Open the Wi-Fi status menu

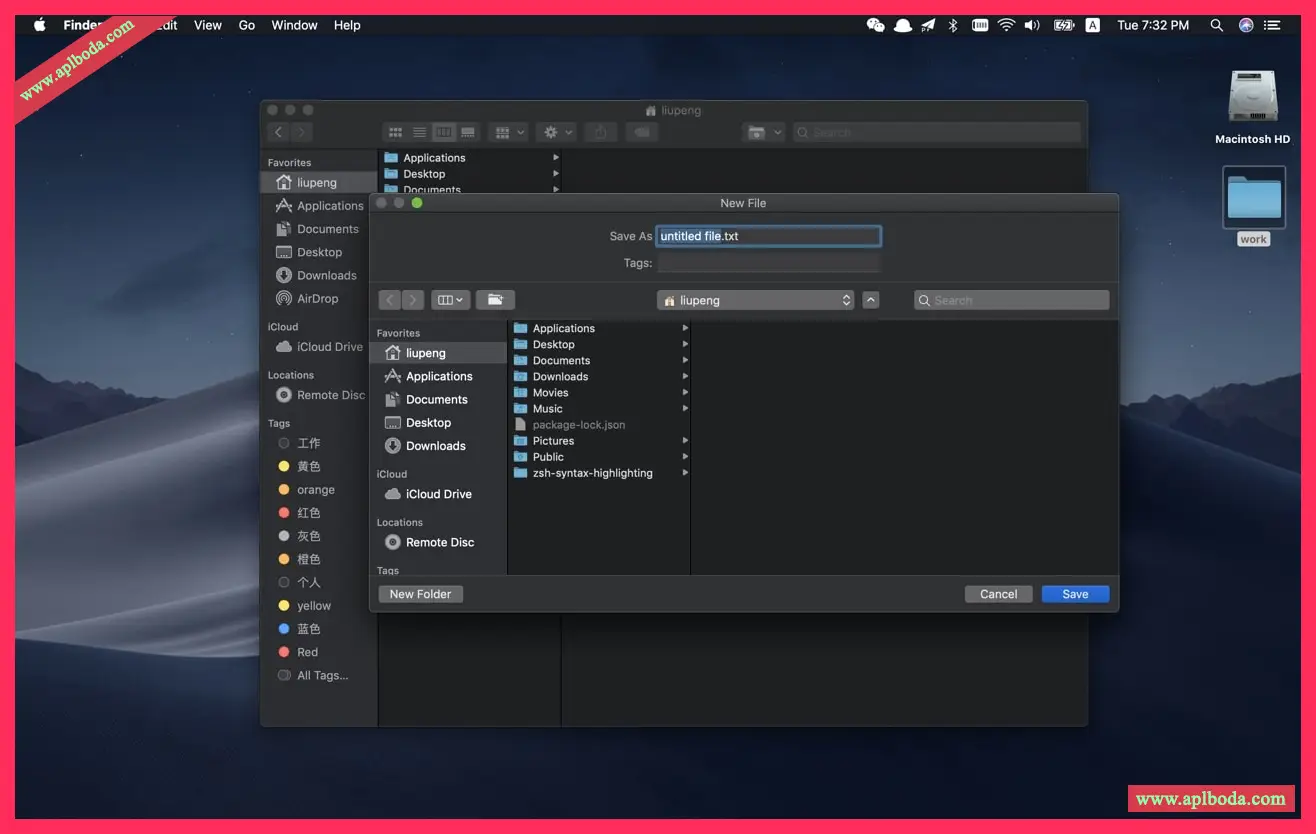click(x=1006, y=25)
